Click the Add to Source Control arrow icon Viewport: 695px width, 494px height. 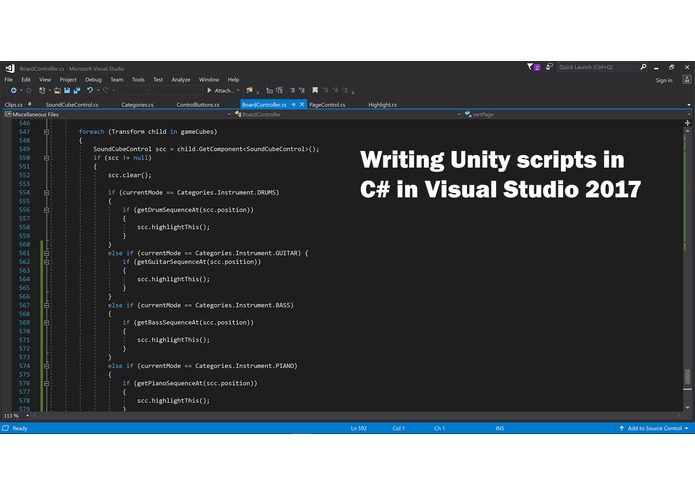[x=621, y=428]
